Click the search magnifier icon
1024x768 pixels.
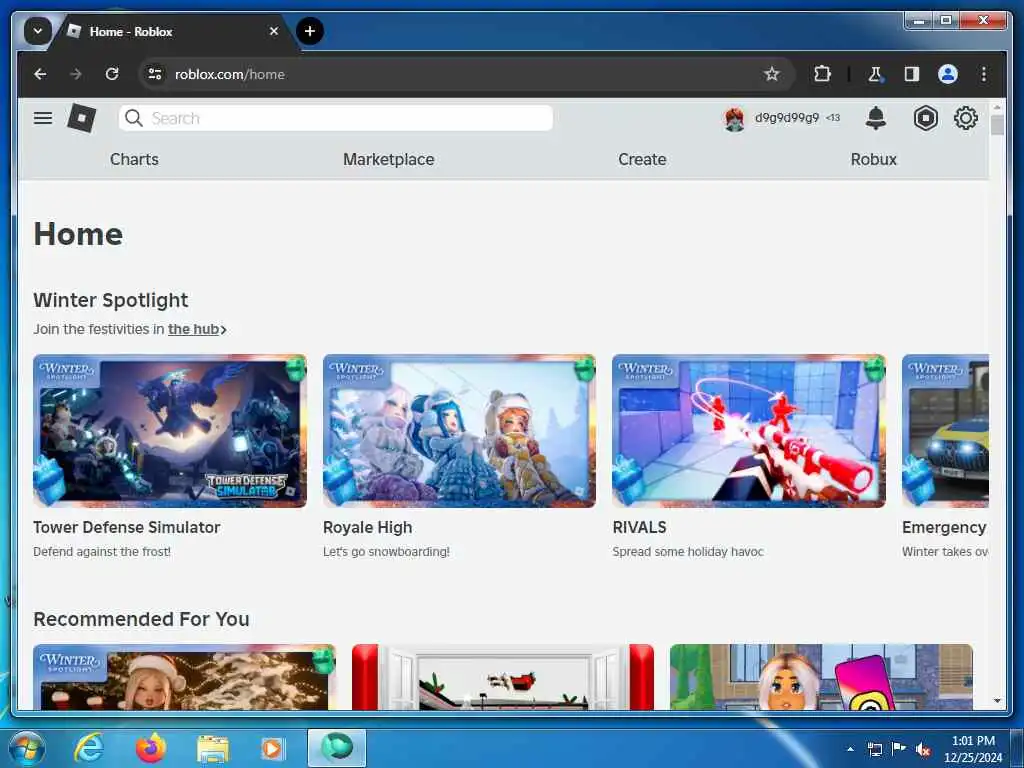point(134,118)
